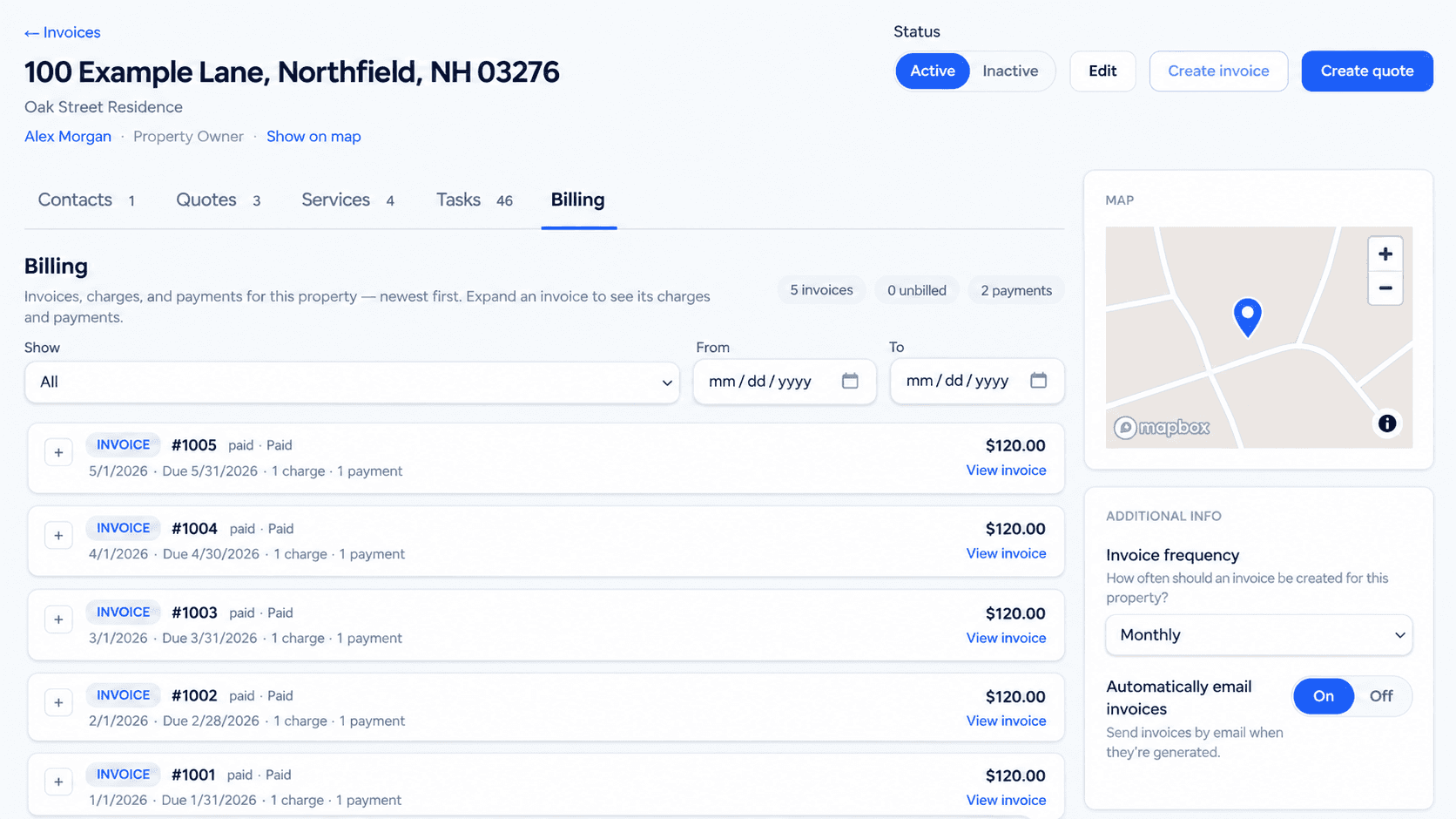View invoice #1001

(1006, 801)
